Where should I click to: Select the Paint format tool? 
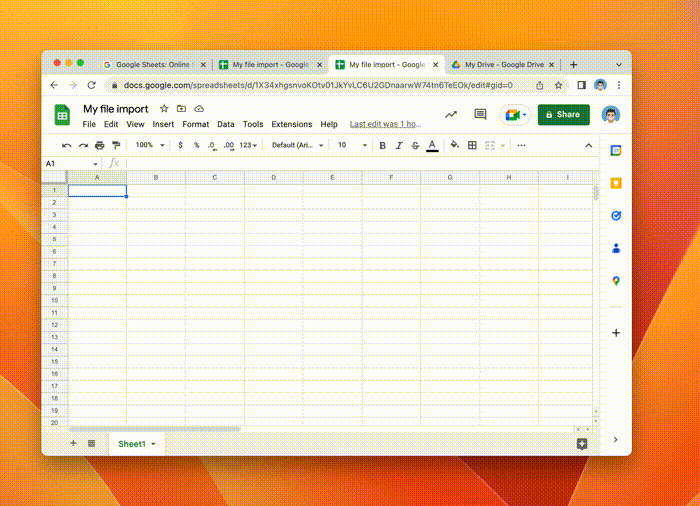click(x=116, y=145)
